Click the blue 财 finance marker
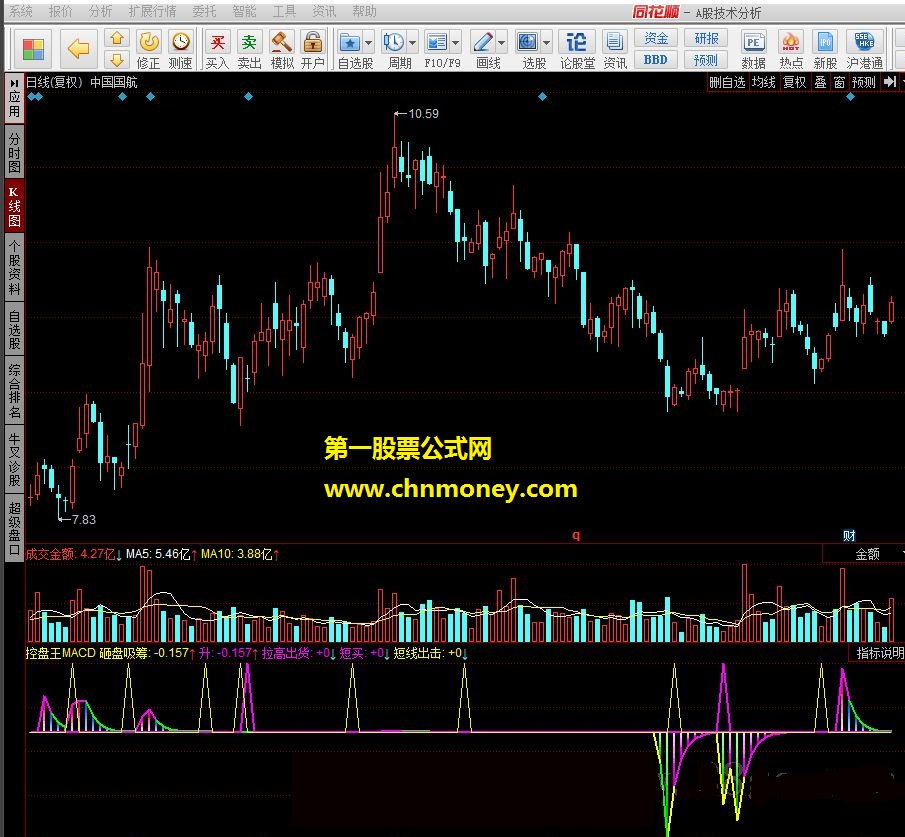This screenshot has width=905, height=837. (x=849, y=535)
